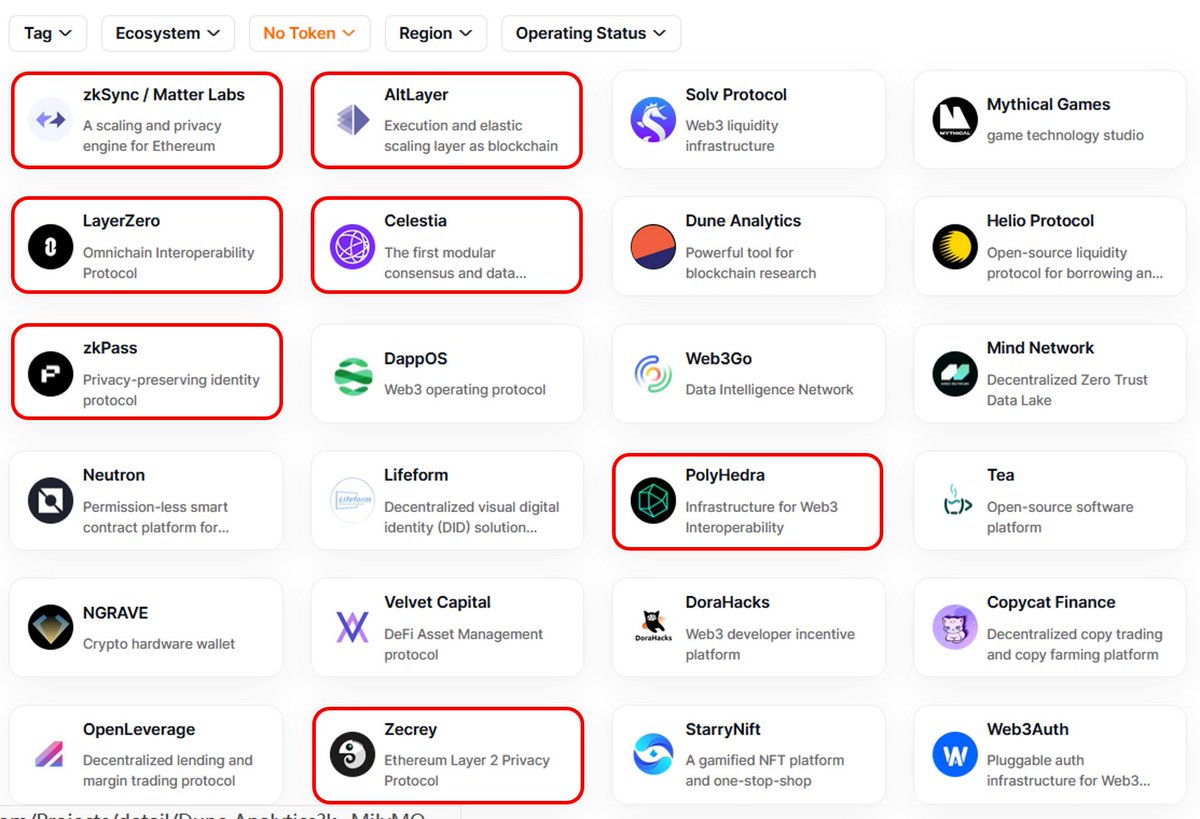Click 'Decentralized visual digital identity' description
Viewport: 1200px width, 819px height.
click(x=472, y=517)
